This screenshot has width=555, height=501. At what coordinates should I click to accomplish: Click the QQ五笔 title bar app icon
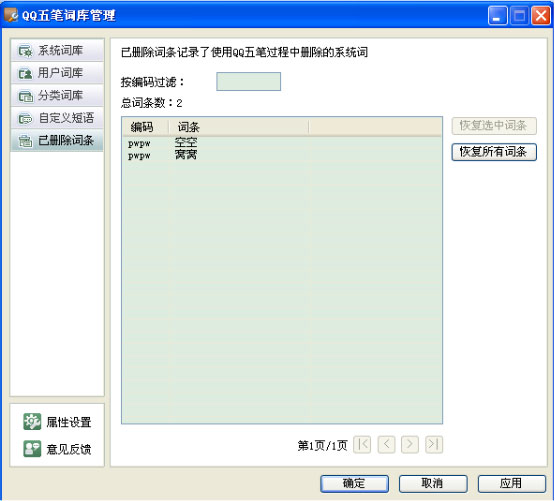pos(11,15)
